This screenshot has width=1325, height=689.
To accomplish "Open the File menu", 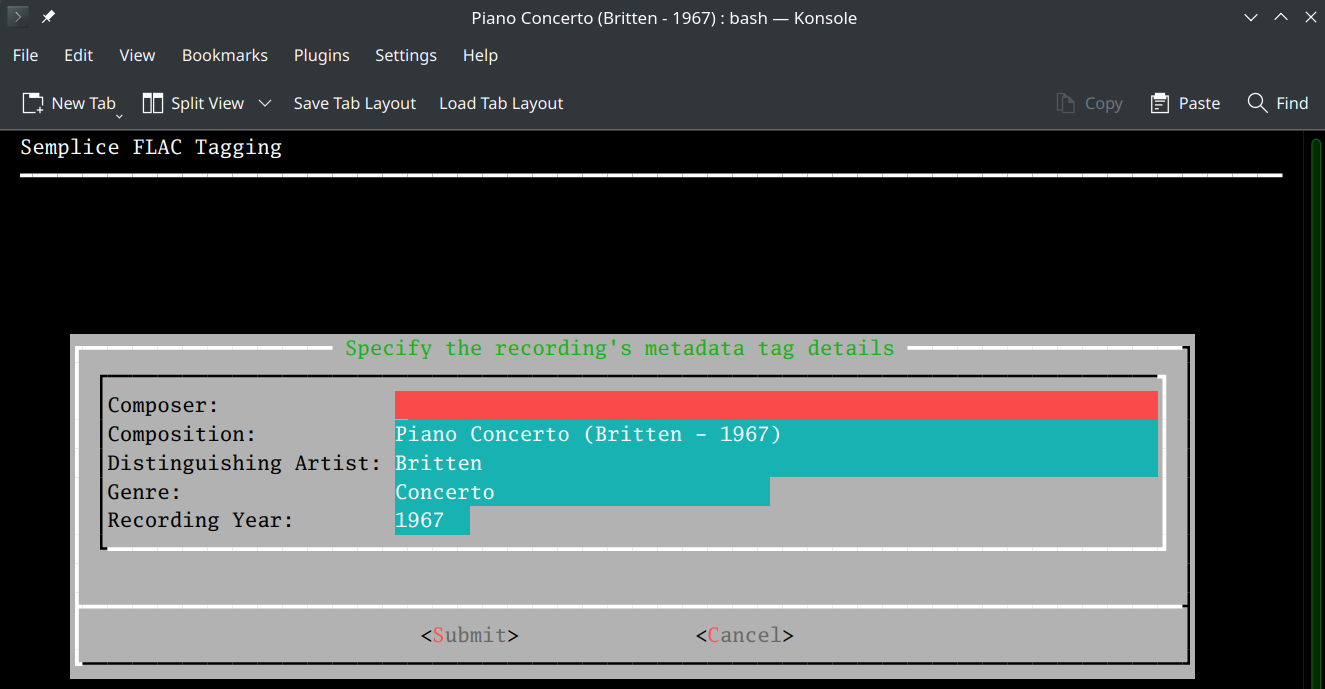I will point(25,55).
